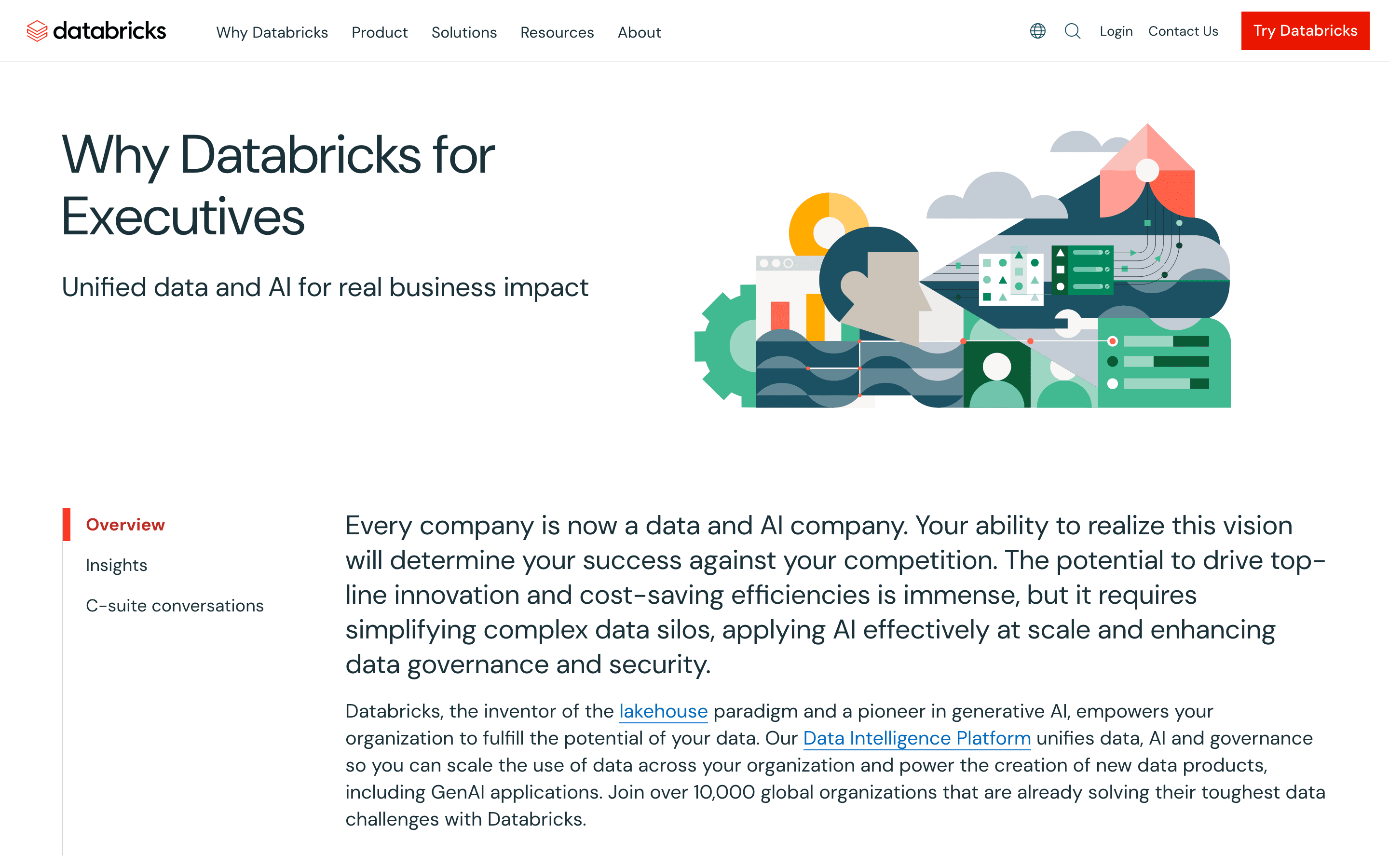
Task: Click the hero illustration image
Action: click(x=963, y=266)
